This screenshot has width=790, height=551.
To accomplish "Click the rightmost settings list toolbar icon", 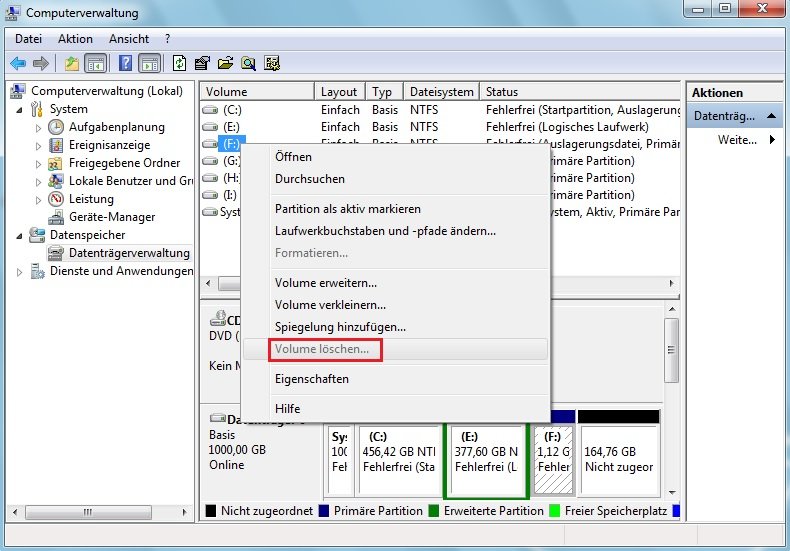I will 272,63.
